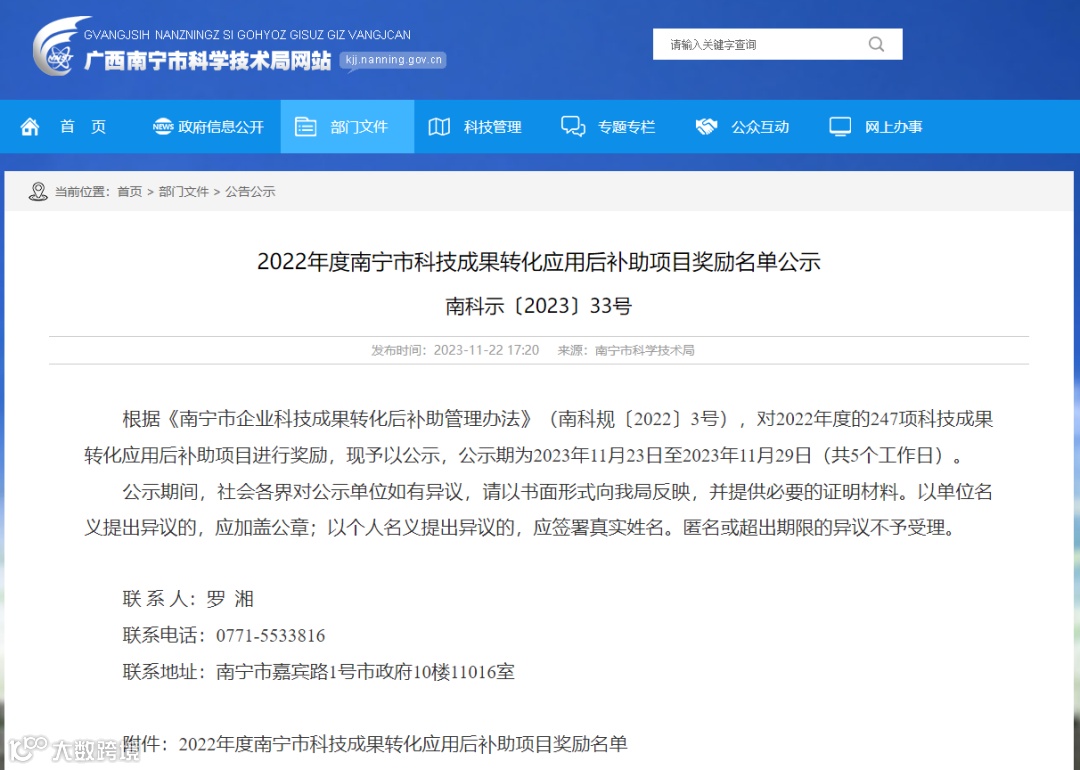The width and height of the screenshot is (1080, 770).
Task: Click the chat bubbles icon beside 专题专栏
Action: pyautogui.click(x=572, y=127)
